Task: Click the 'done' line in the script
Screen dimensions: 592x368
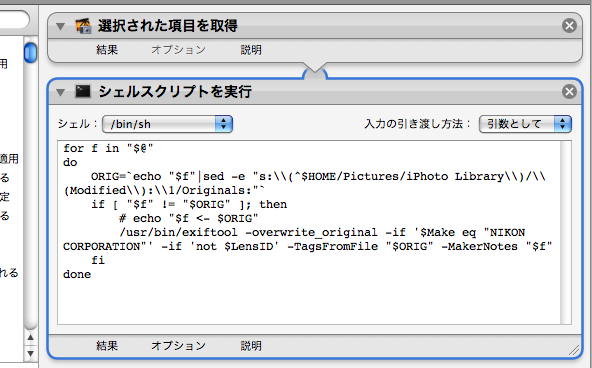Action: click(77, 274)
